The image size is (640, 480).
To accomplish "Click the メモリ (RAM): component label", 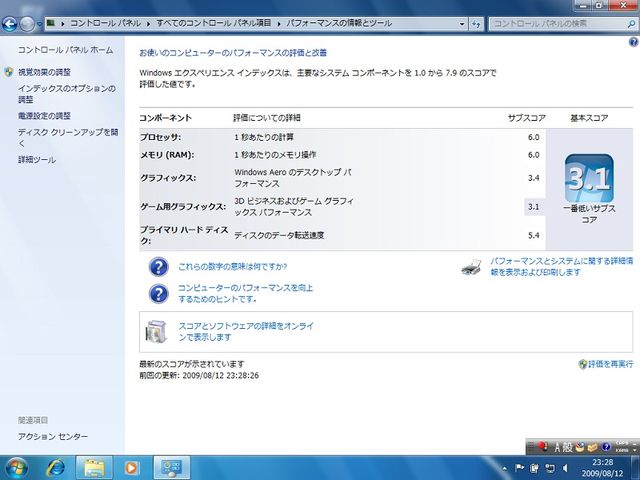I will click(x=167, y=155).
